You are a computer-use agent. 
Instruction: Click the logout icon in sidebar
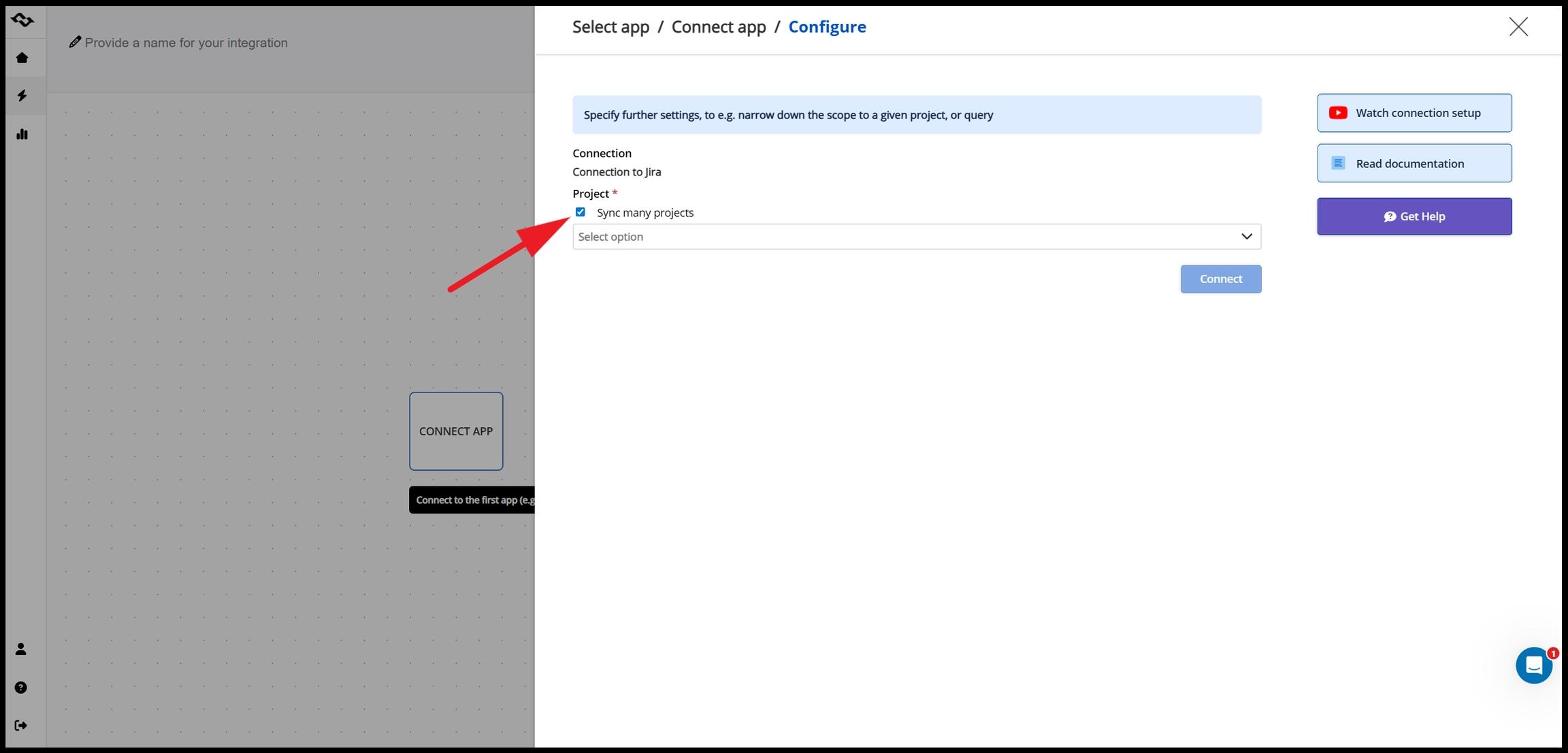(x=21, y=725)
